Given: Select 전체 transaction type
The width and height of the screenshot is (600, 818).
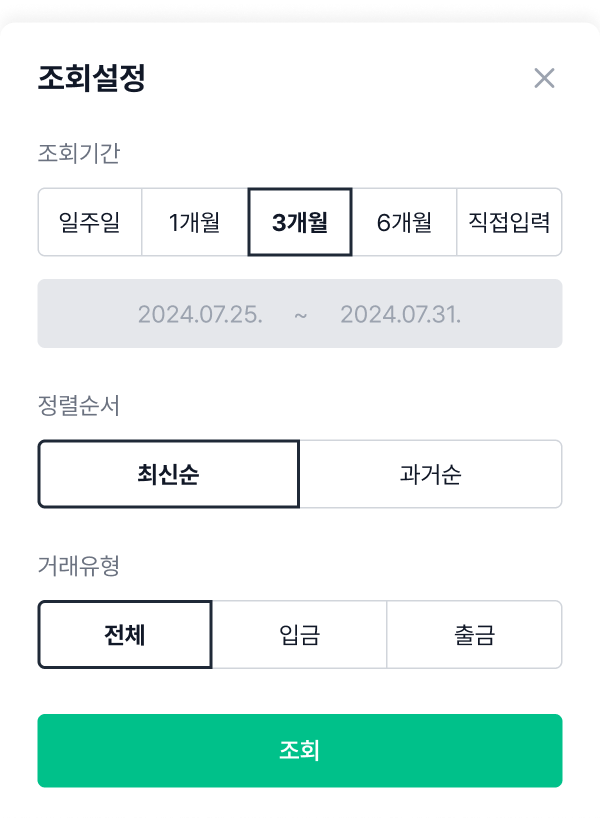Looking at the screenshot, I should 124,634.
